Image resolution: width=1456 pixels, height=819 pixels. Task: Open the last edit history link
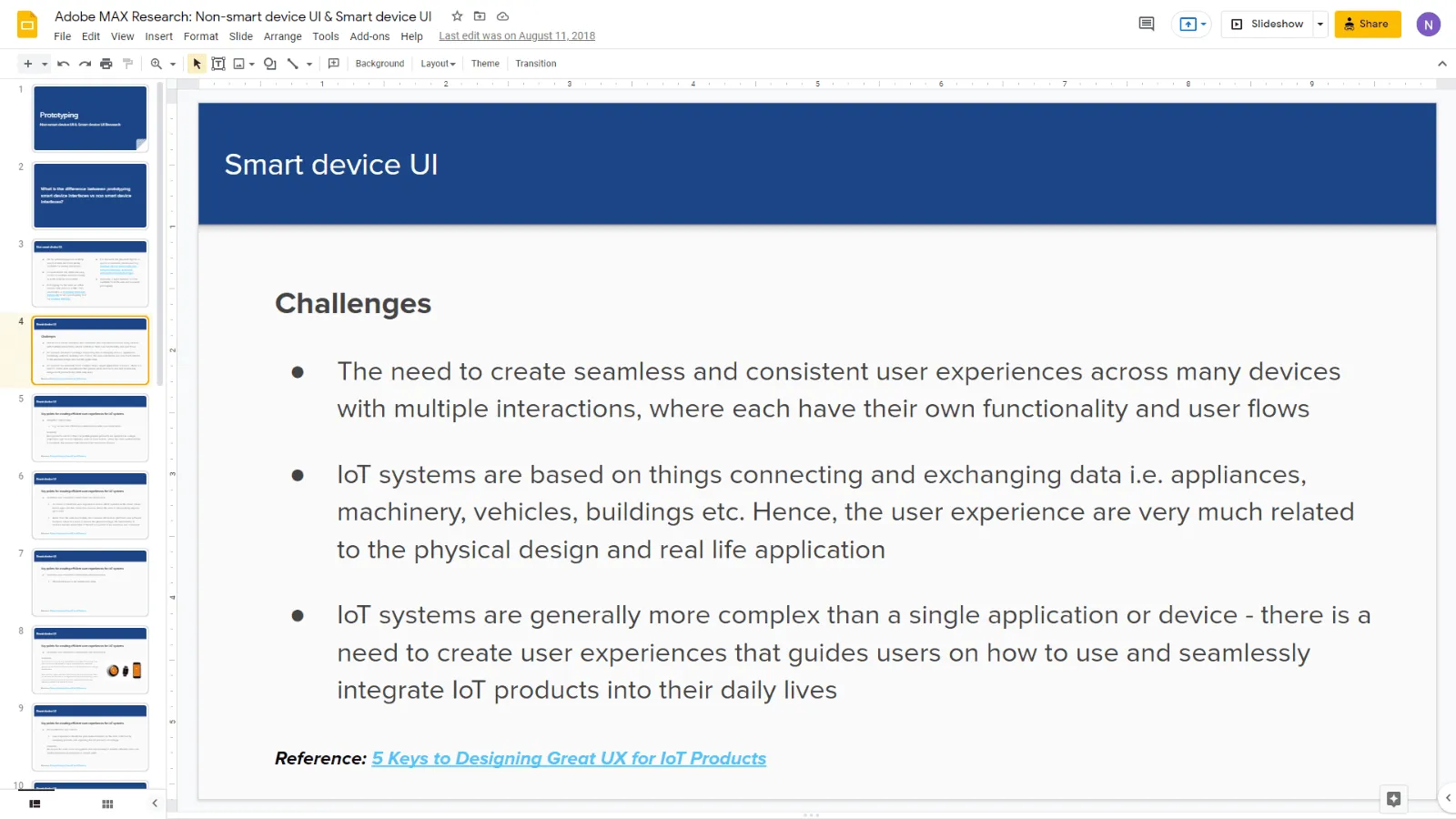tap(517, 36)
